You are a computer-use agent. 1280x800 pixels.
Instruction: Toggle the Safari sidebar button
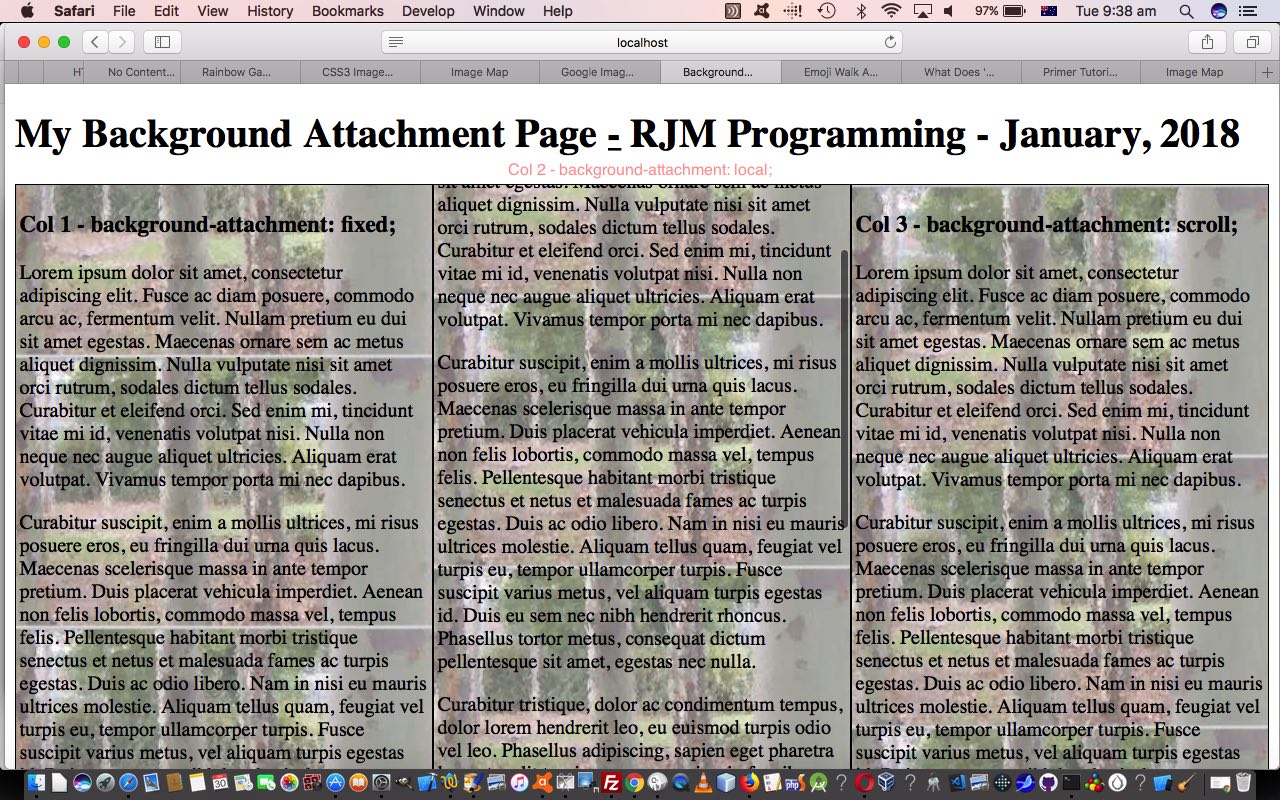point(162,42)
